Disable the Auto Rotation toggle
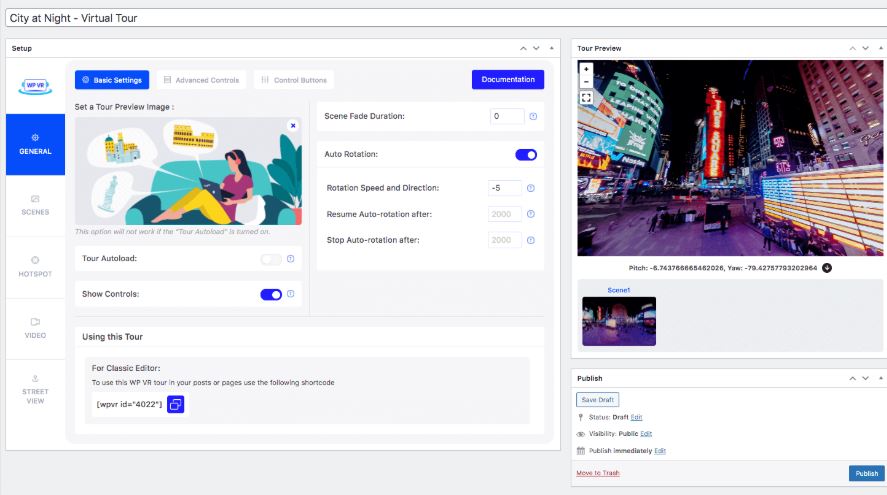This screenshot has height=495, width=887. (526, 155)
